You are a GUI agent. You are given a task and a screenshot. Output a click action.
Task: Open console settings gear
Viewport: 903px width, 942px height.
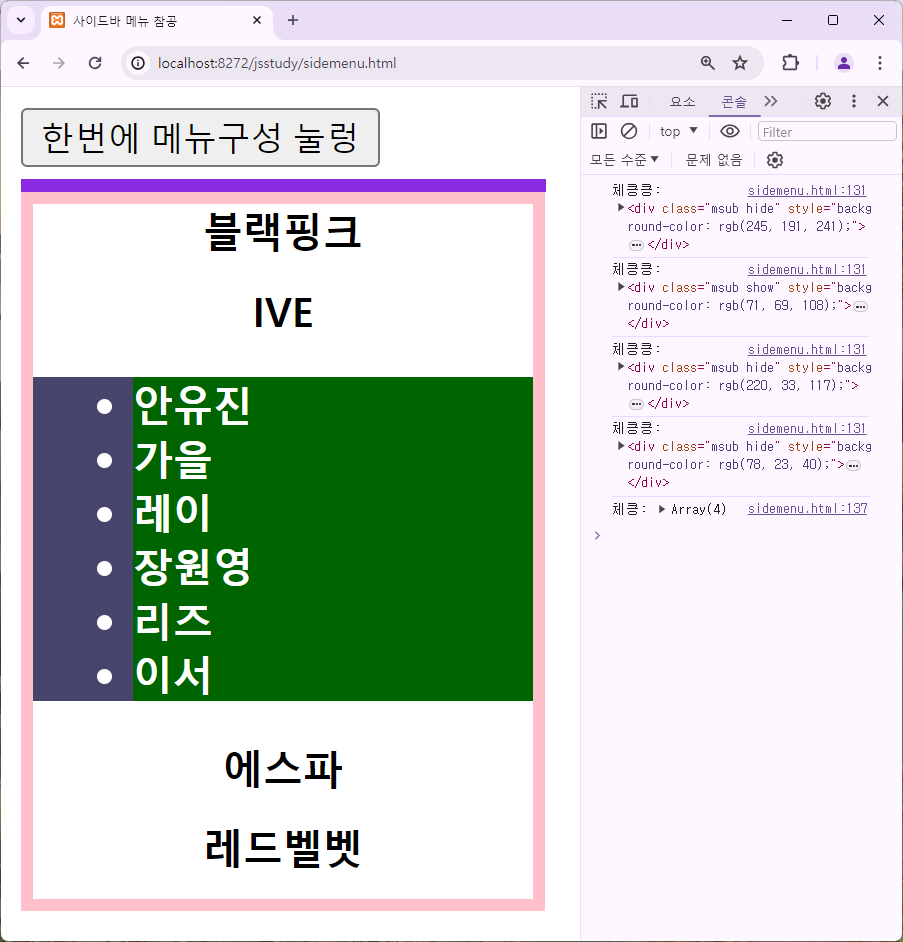pos(774,160)
